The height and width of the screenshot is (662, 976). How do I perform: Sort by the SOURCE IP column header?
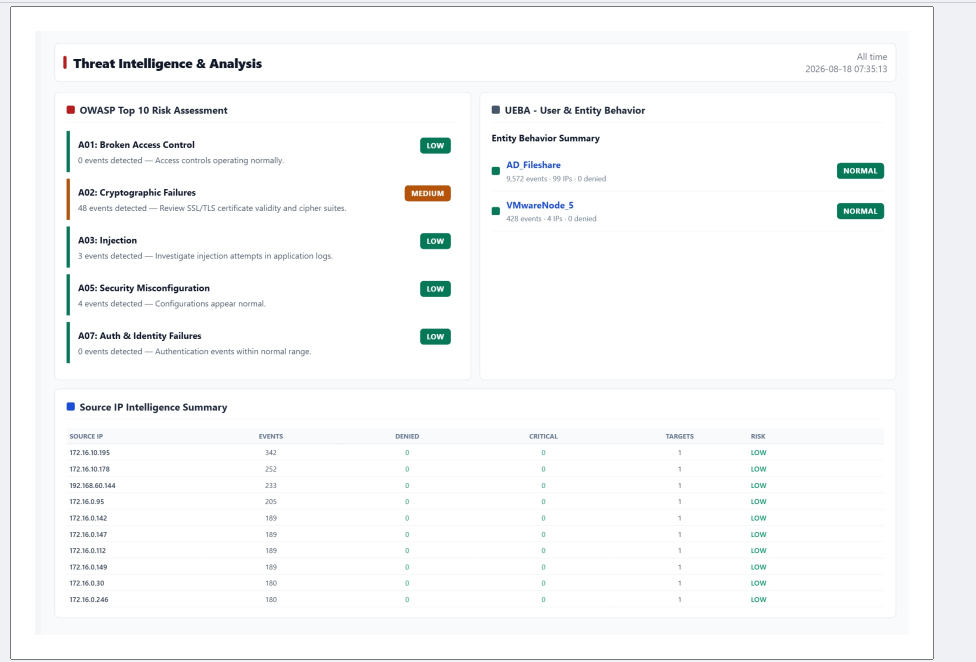coord(87,436)
